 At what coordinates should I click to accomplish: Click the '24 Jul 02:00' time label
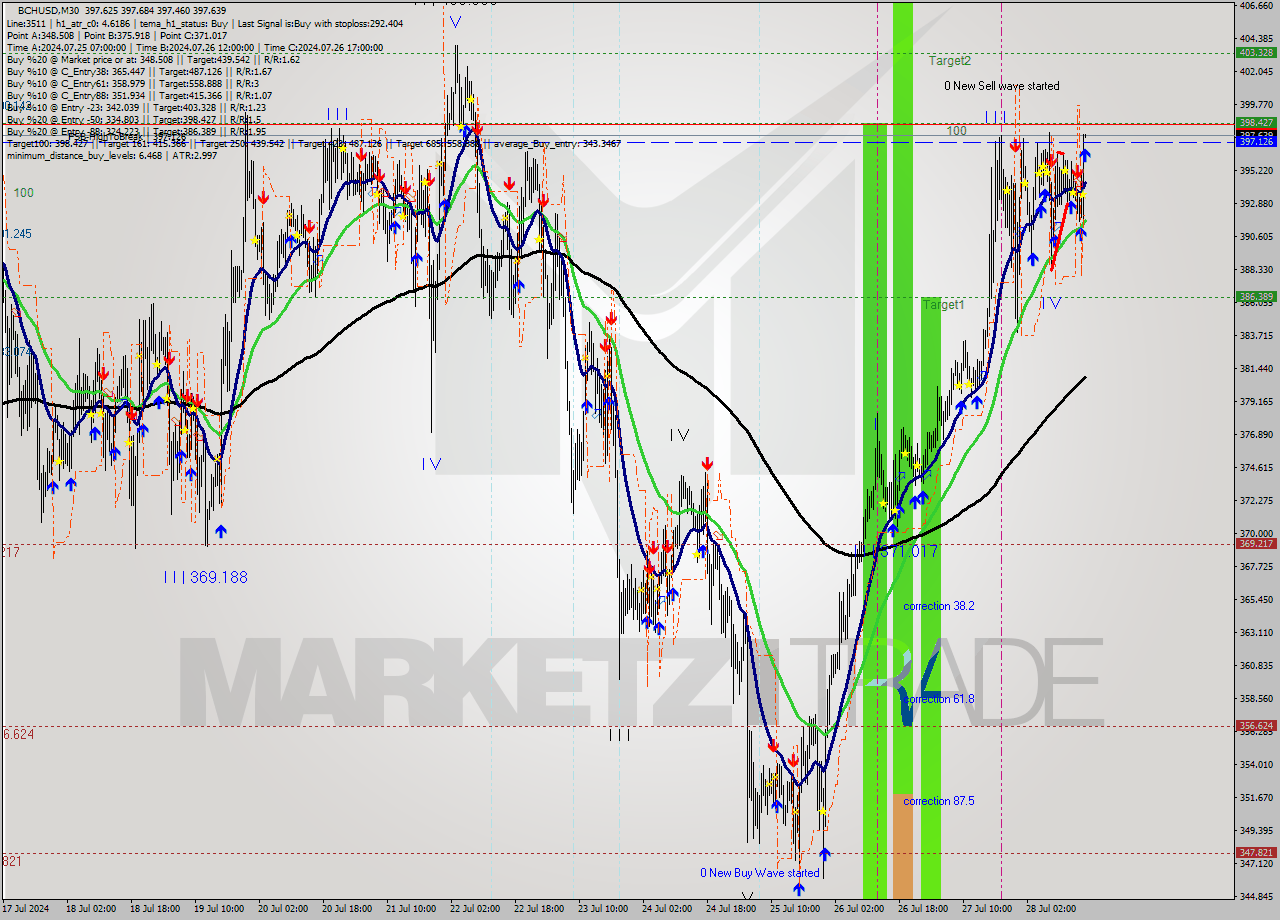[x=667, y=909]
